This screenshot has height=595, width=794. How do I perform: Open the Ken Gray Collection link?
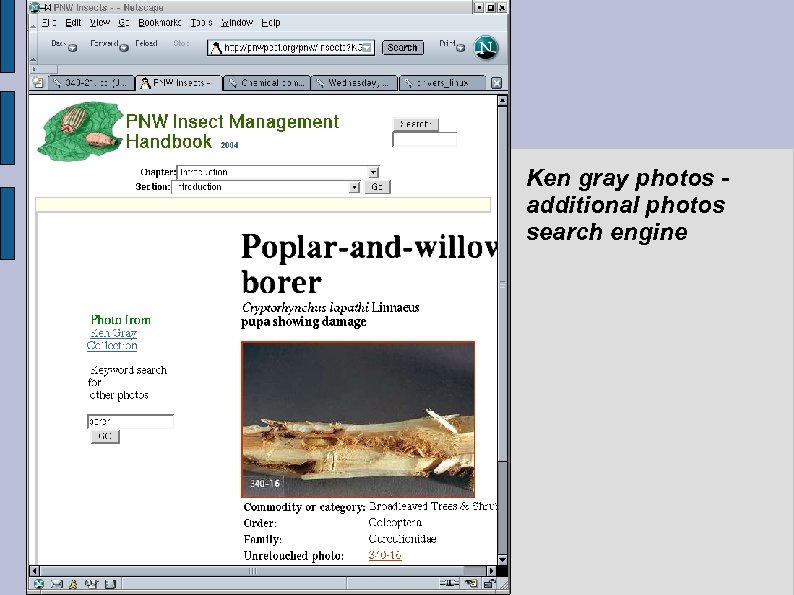(x=112, y=339)
